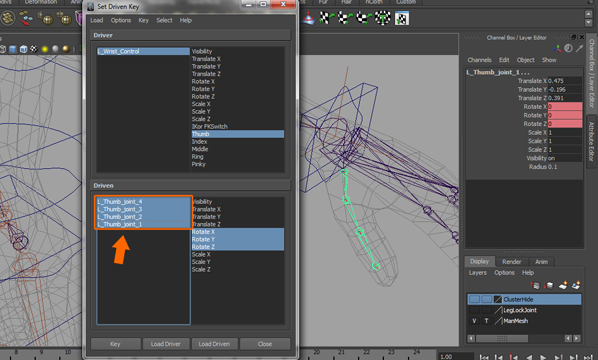Switch to the Render layer tab
The width and height of the screenshot is (598, 360).
[511, 262]
